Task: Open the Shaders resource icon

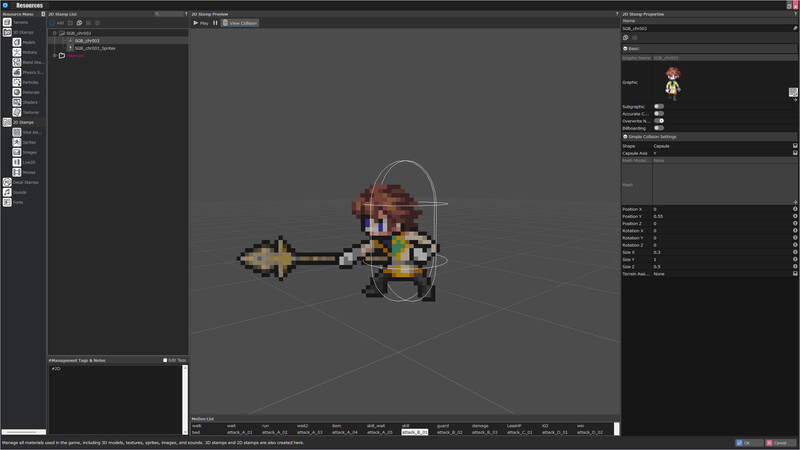Action: [17, 102]
